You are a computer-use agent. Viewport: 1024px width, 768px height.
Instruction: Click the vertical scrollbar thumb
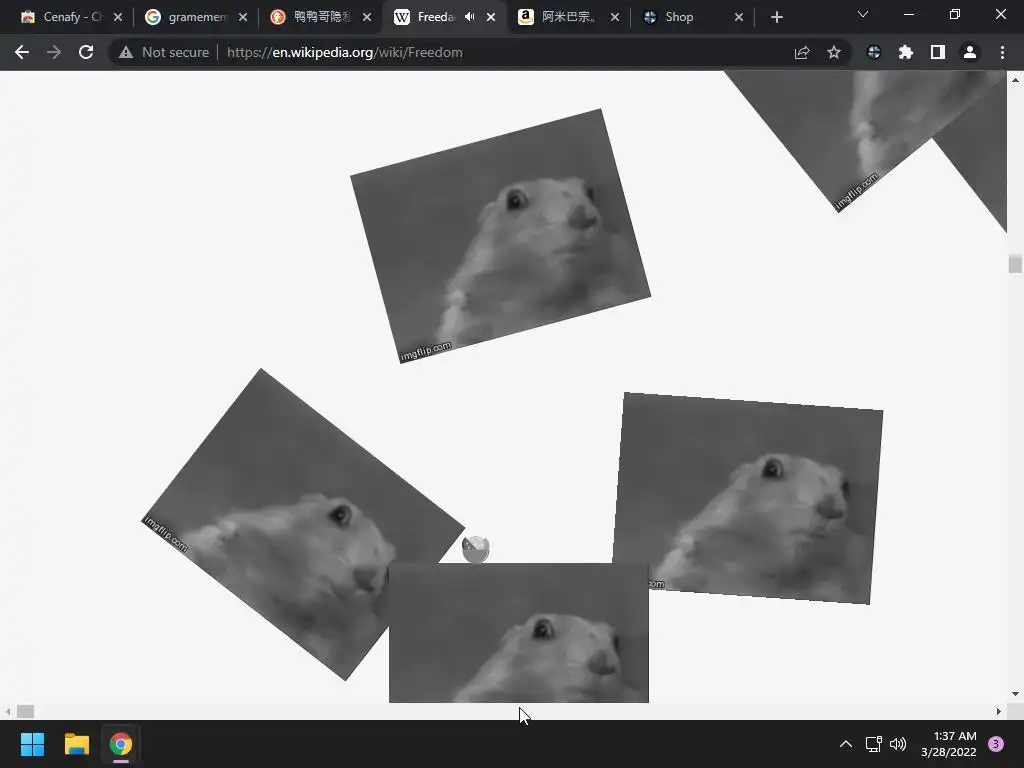click(1015, 264)
